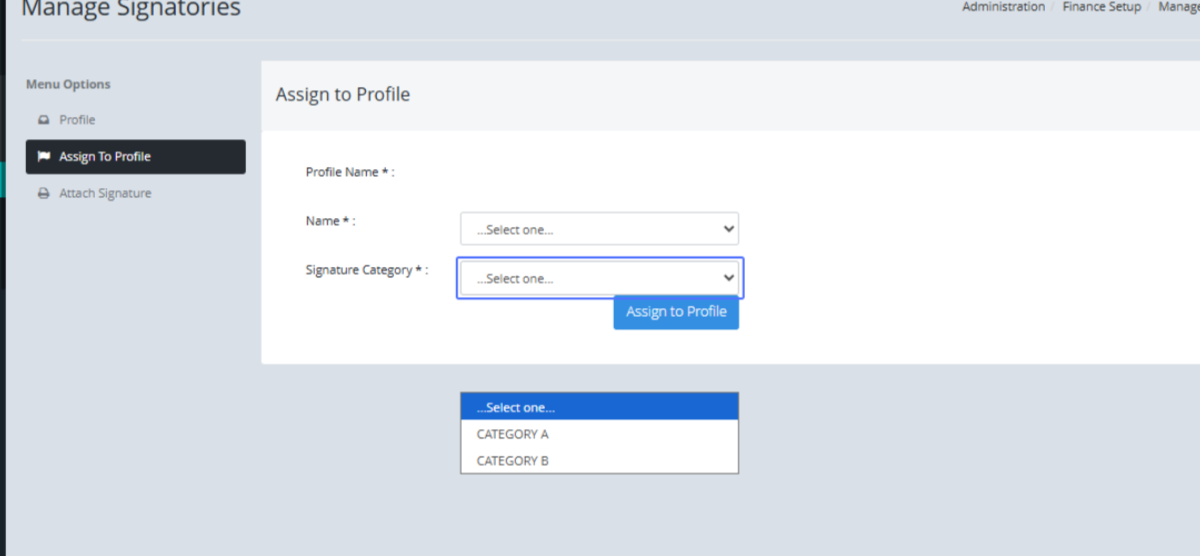This screenshot has width=1200, height=556.
Task: Navigate to the Administration breadcrumb link
Action: pos(1003,7)
